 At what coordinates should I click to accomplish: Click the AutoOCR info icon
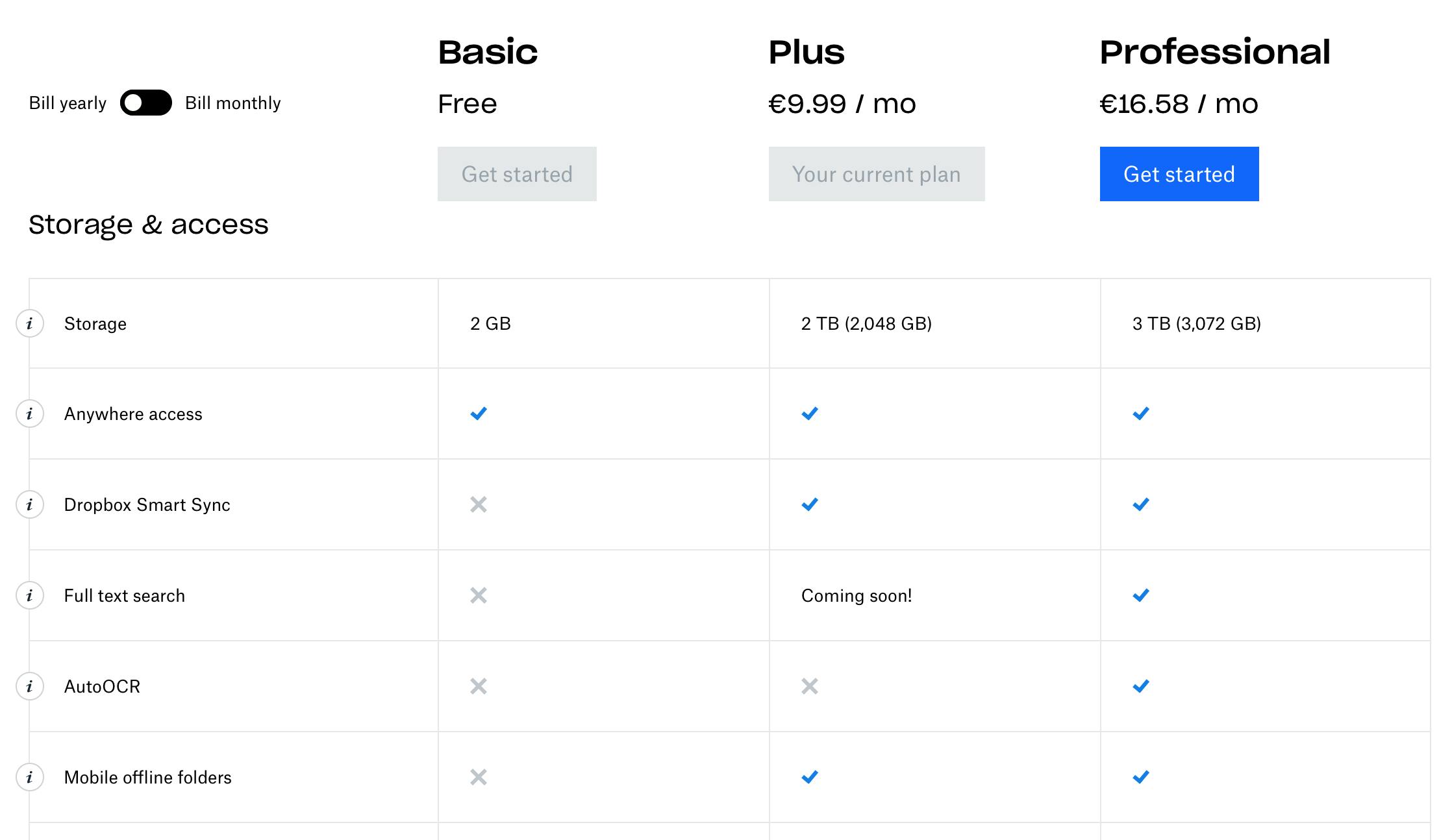29,686
